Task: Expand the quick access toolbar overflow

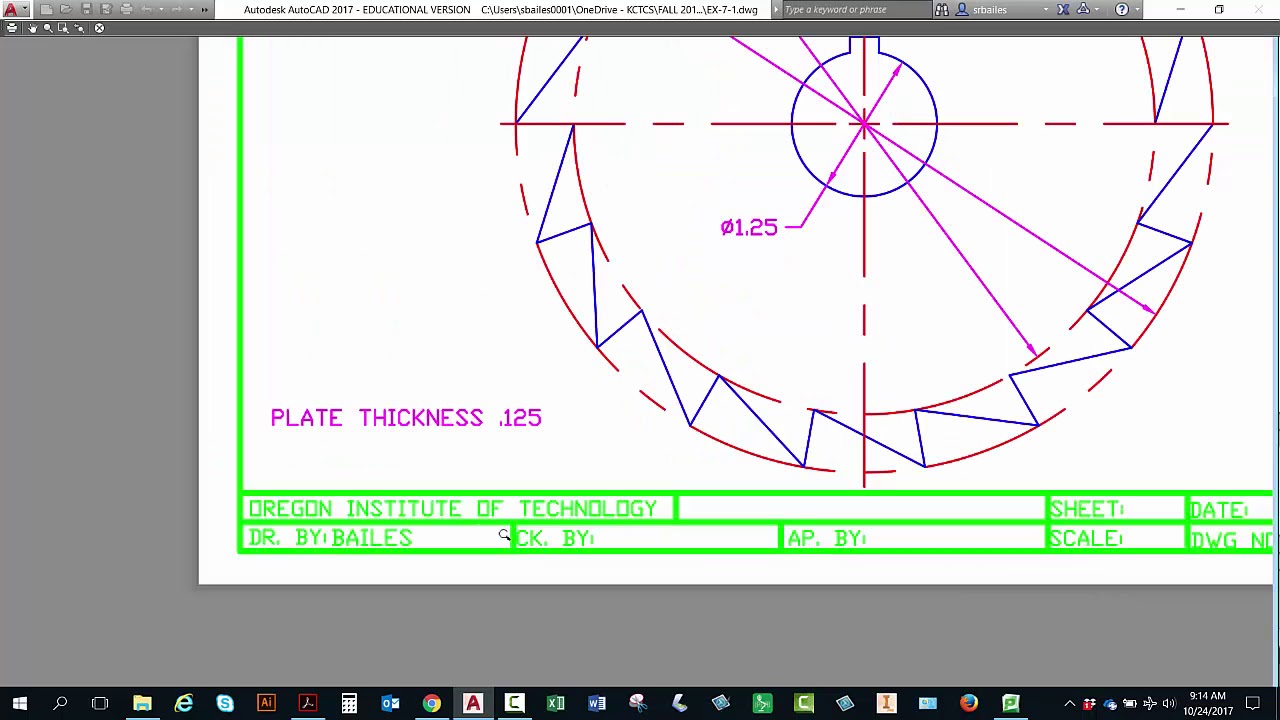Action: pos(205,9)
